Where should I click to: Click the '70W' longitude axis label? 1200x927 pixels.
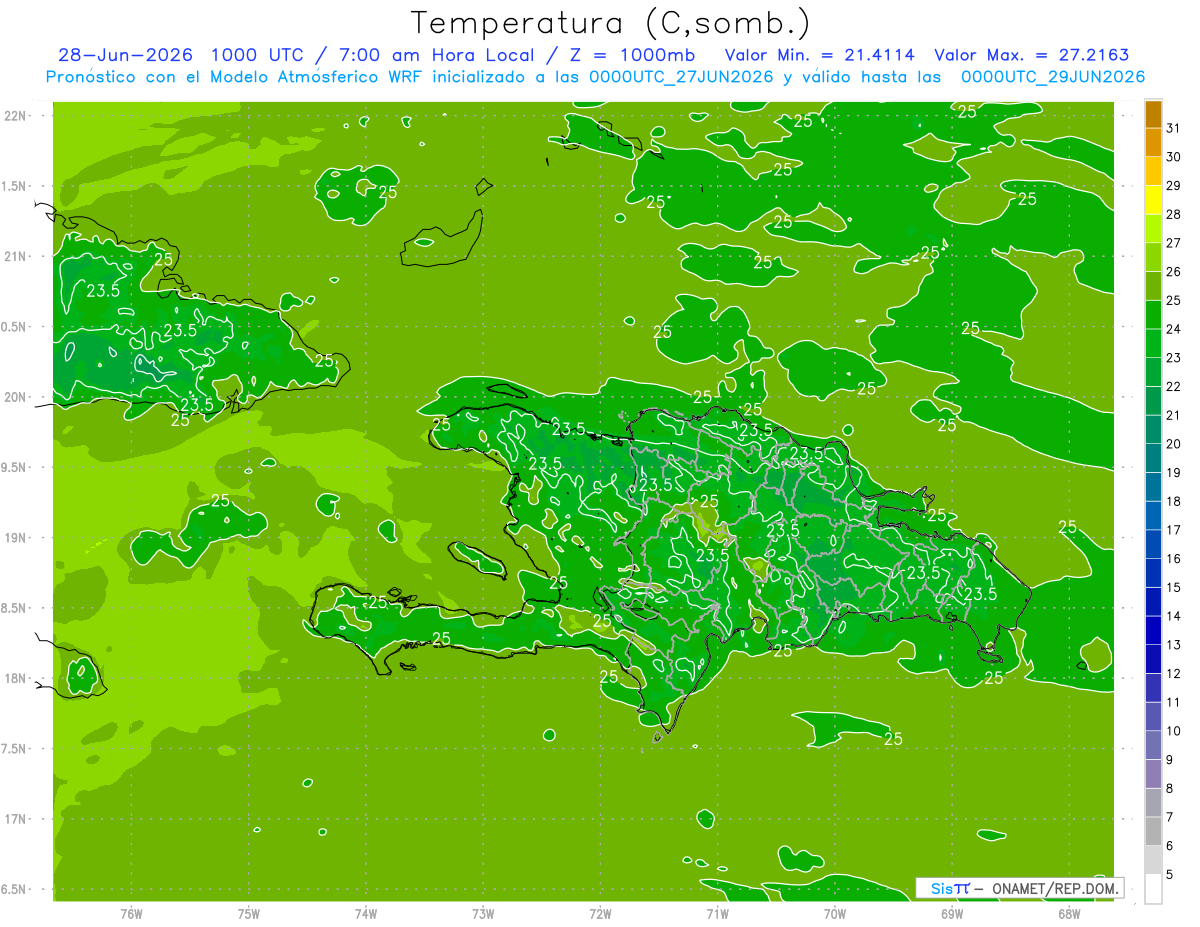(835, 915)
